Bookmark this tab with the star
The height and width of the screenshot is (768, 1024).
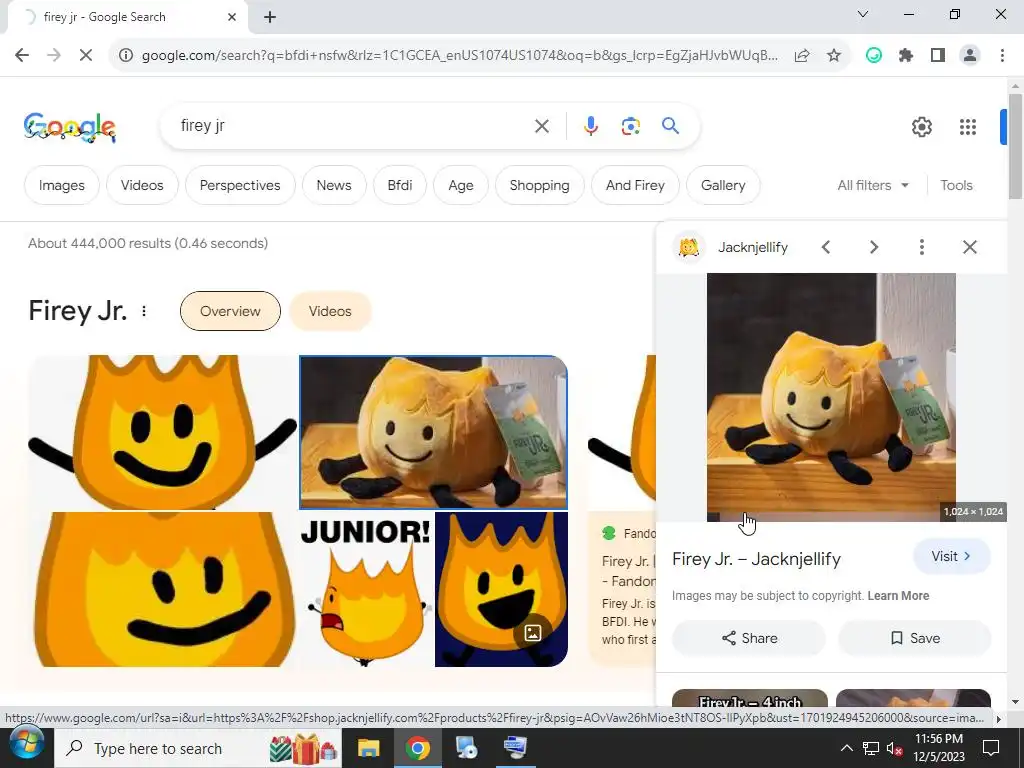point(834,56)
